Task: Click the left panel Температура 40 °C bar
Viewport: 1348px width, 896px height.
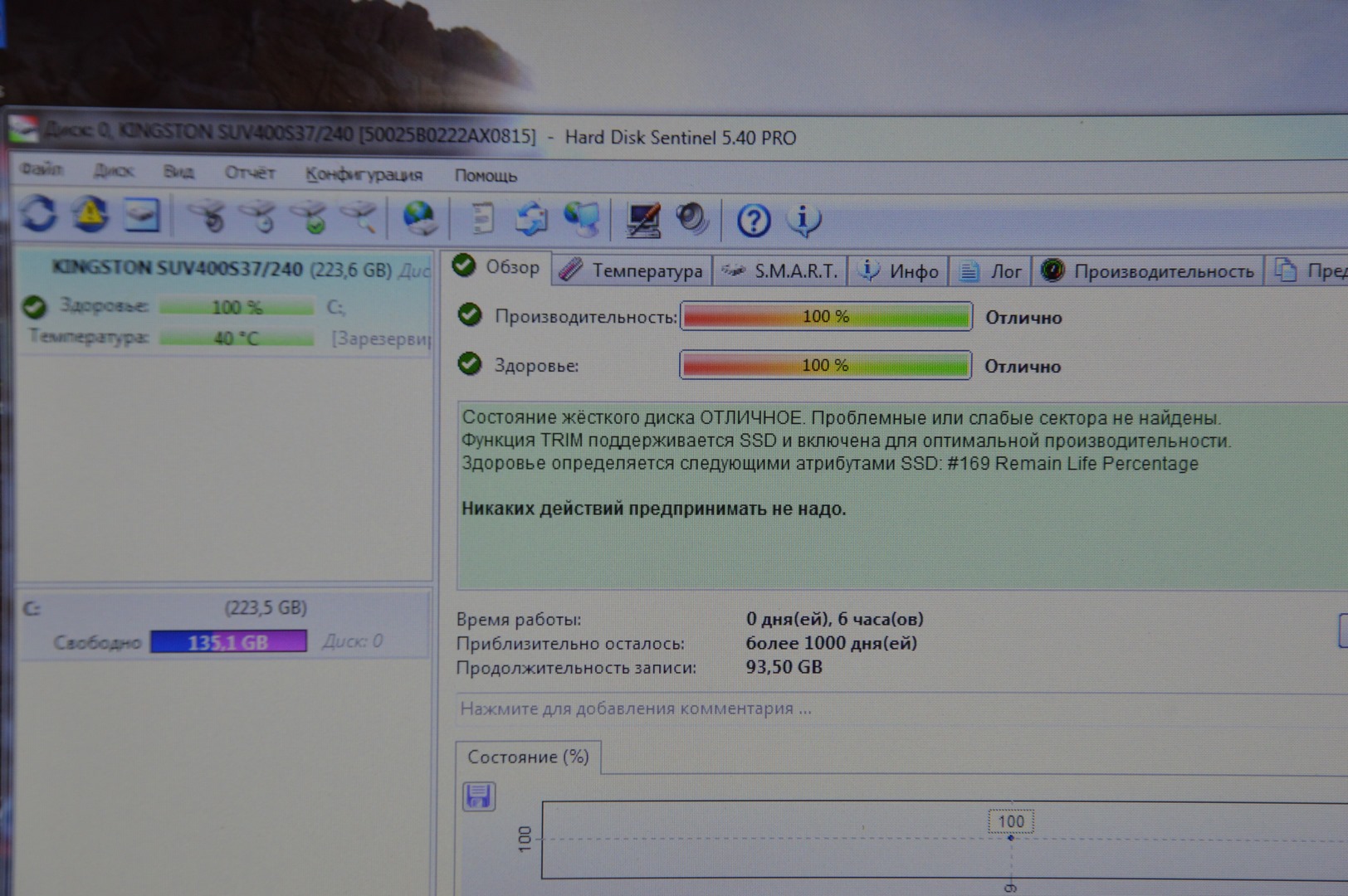Action: [237, 338]
